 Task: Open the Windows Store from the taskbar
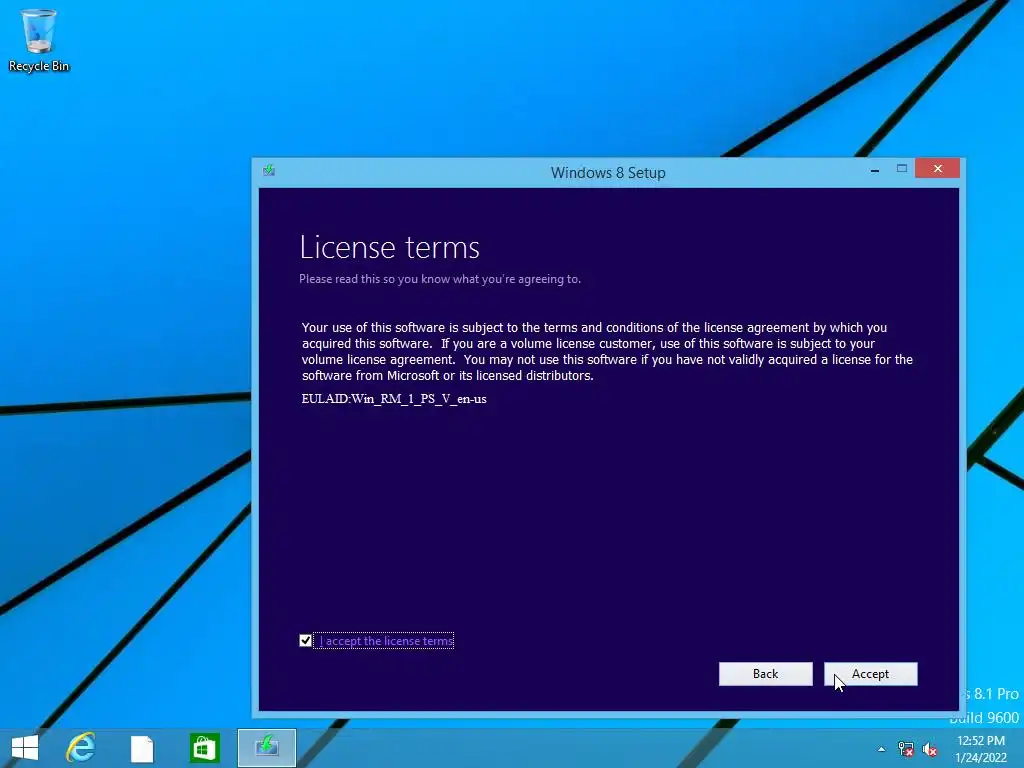[204, 748]
